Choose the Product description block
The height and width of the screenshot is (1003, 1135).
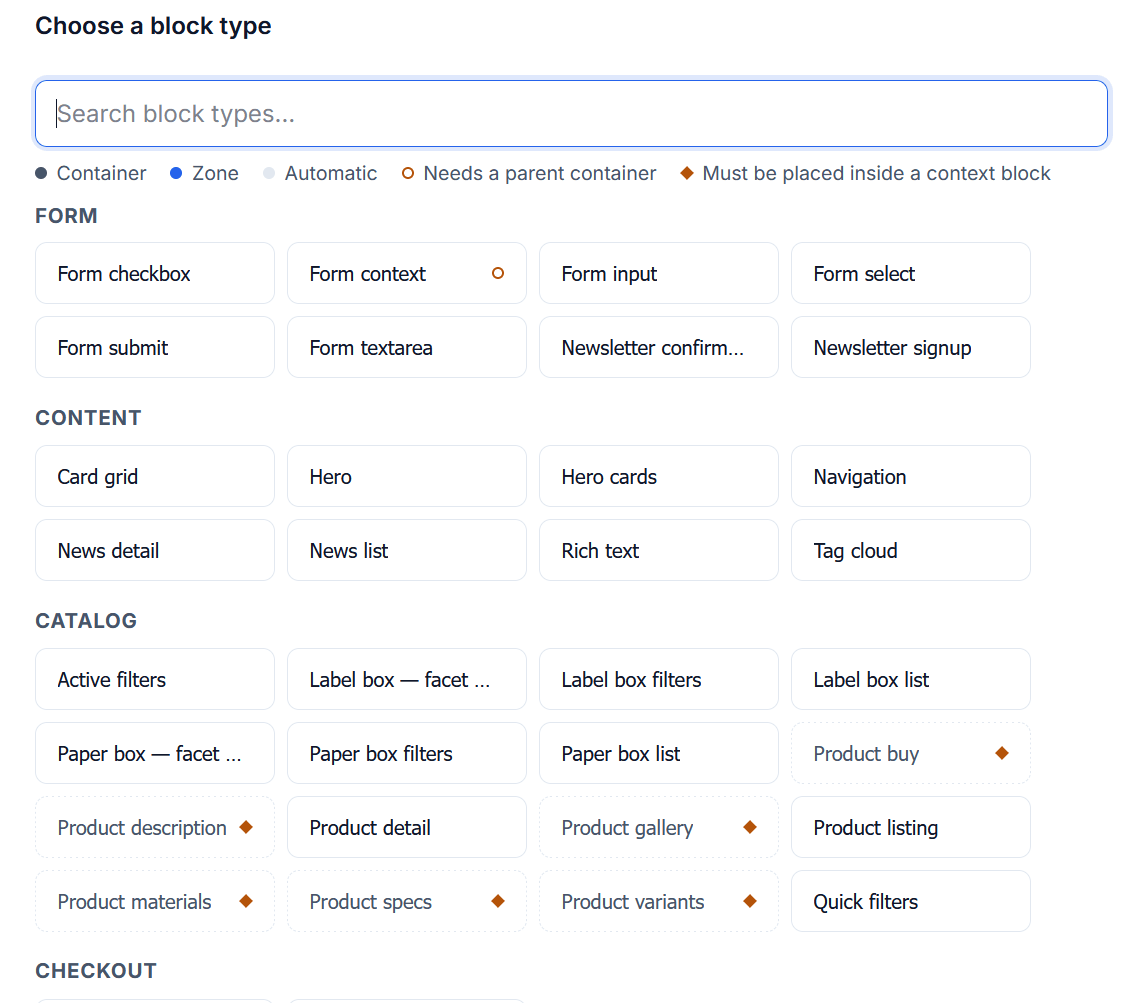155,827
